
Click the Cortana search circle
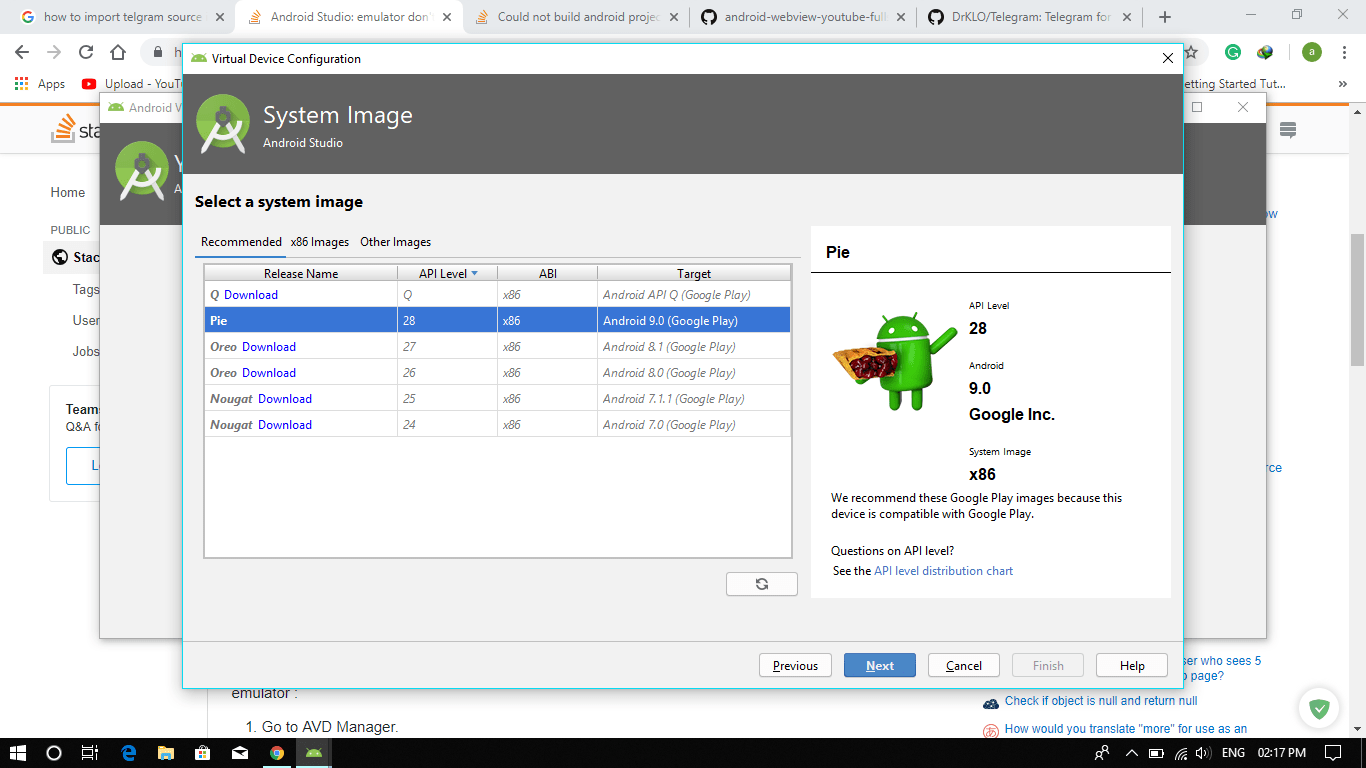click(54, 753)
